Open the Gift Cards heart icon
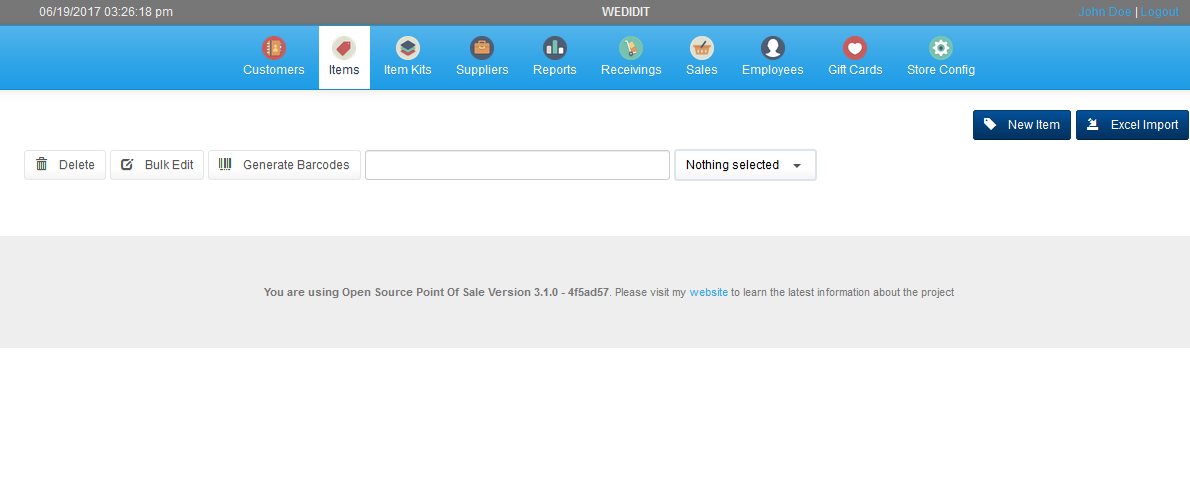 click(x=855, y=49)
